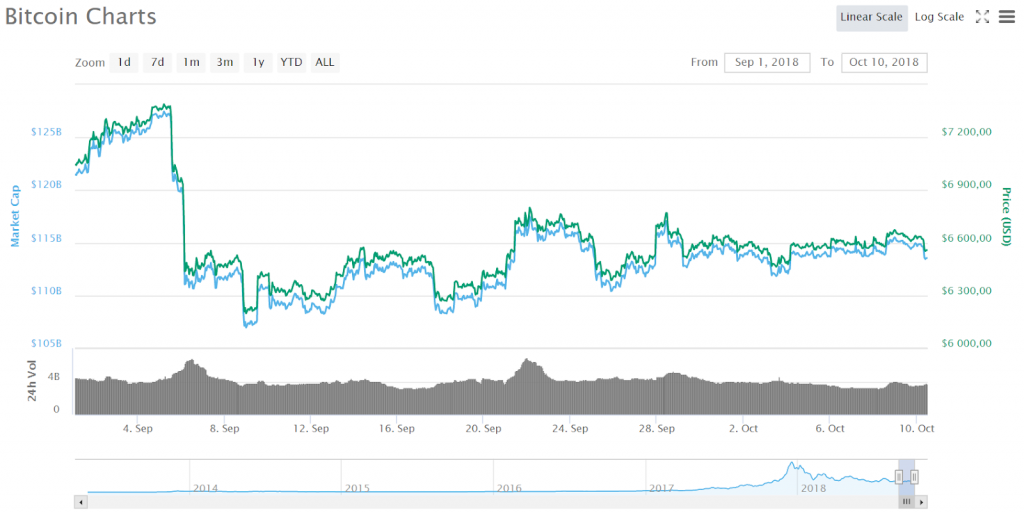Viewport: 1024px width, 513px height.
Task: Switch to Log Scale
Action: click(x=939, y=17)
